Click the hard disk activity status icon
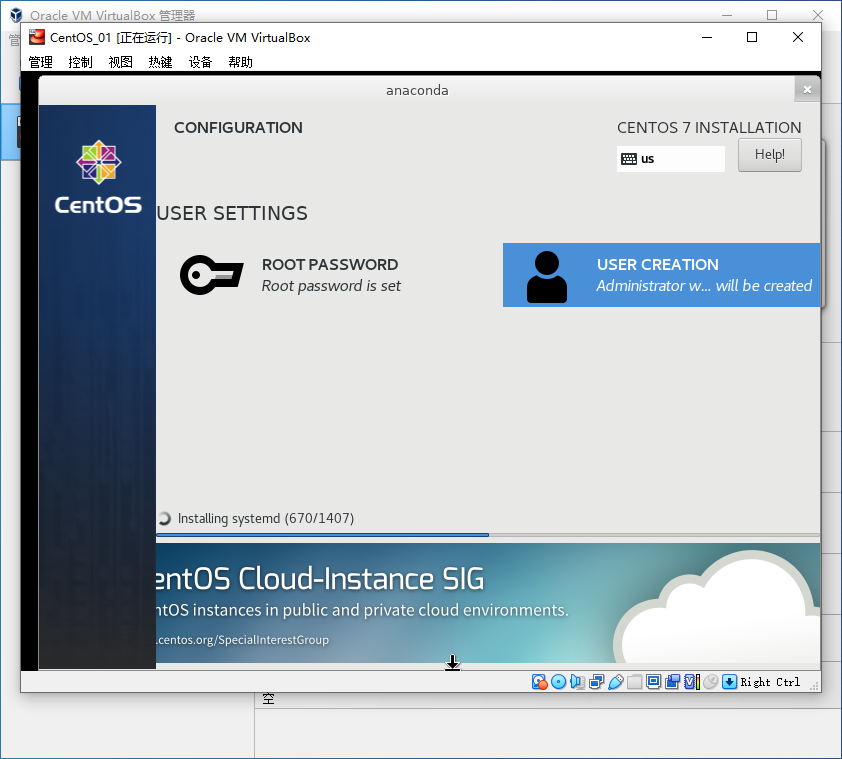Image resolution: width=842 pixels, height=759 pixels. point(539,682)
